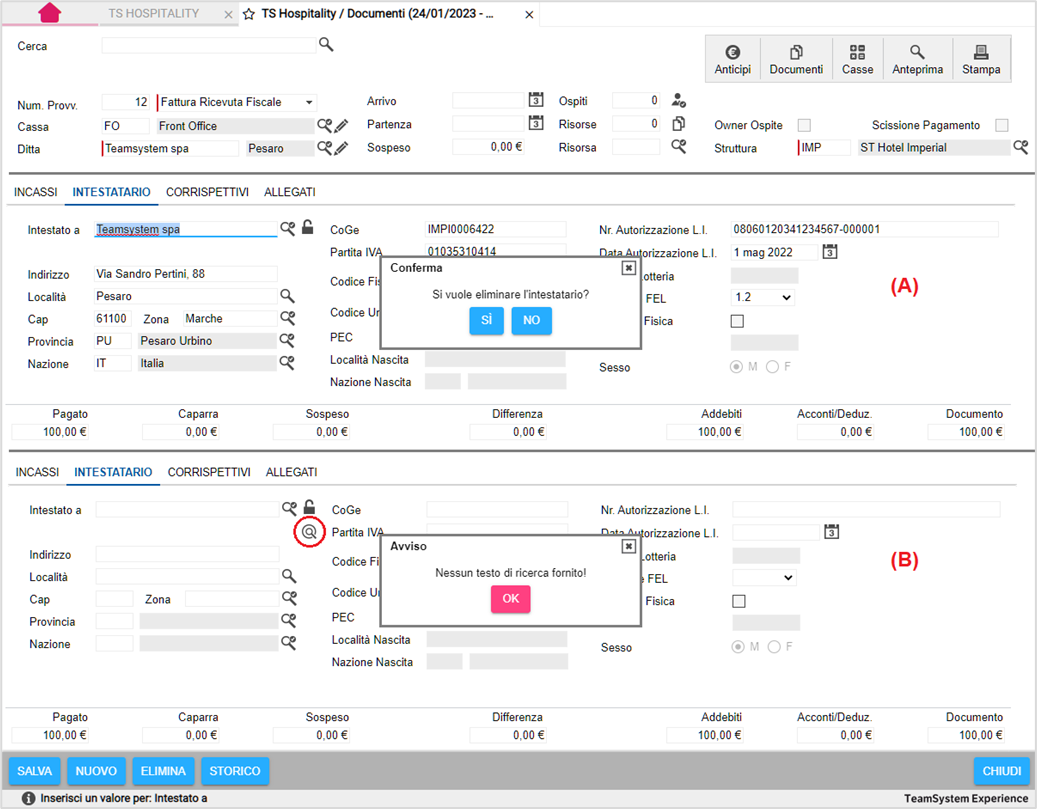Click the SALVA button
1037x809 pixels.
(x=34, y=771)
